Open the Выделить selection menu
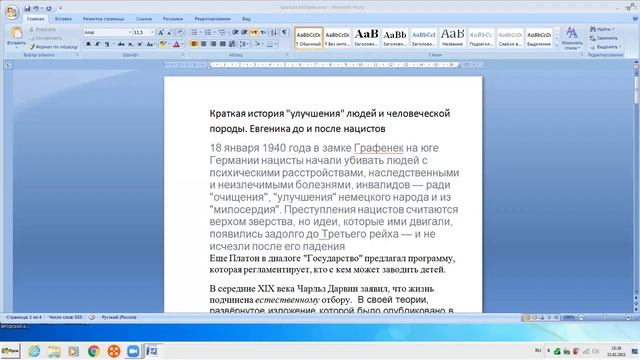This screenshot has width=640, height=360. (605, 47)
